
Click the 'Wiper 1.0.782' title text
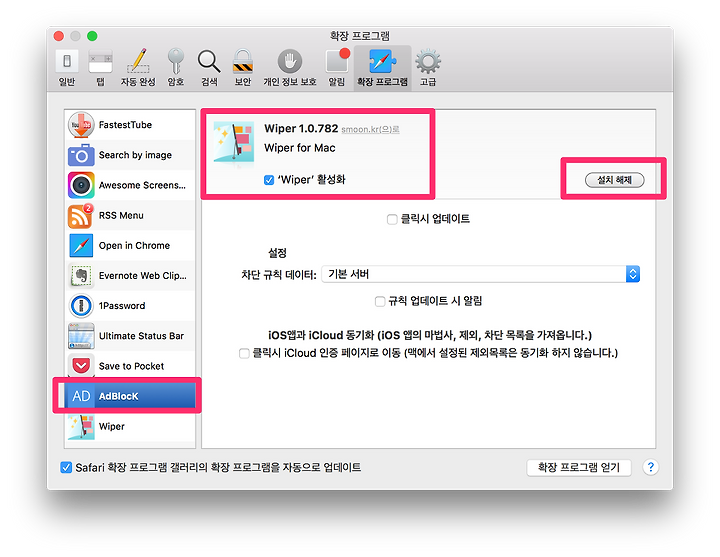point(301,129)
